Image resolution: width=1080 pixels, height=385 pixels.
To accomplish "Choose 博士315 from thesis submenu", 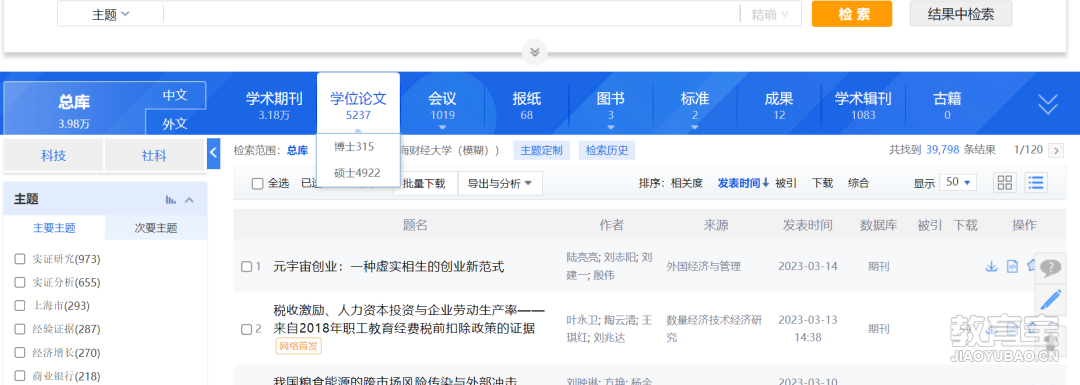I will [354, 147].
